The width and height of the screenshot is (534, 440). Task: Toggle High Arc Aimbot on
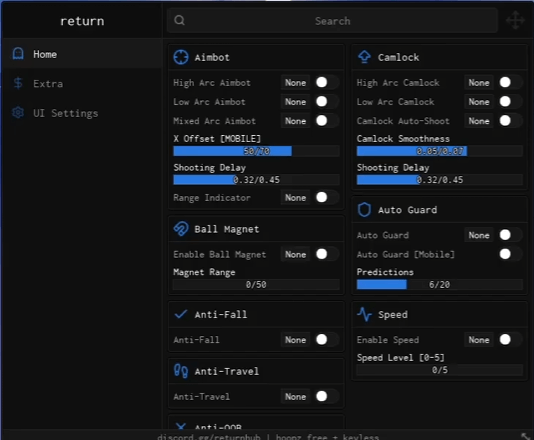(x=327, y=82)
